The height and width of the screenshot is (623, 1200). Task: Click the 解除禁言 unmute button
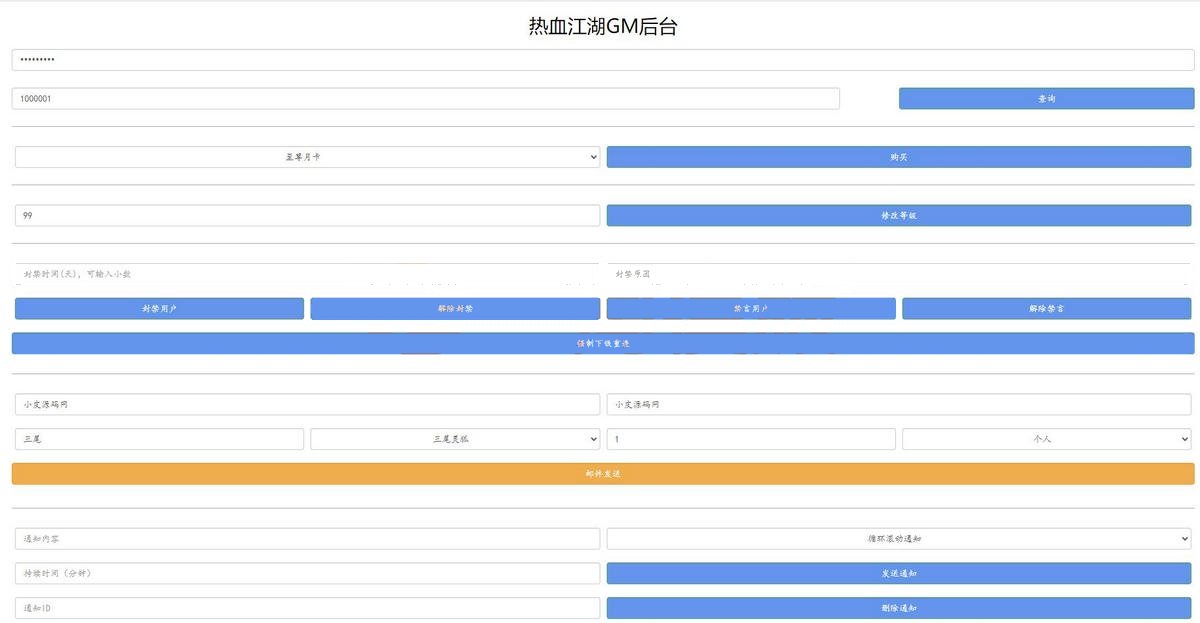[1046, 309]
